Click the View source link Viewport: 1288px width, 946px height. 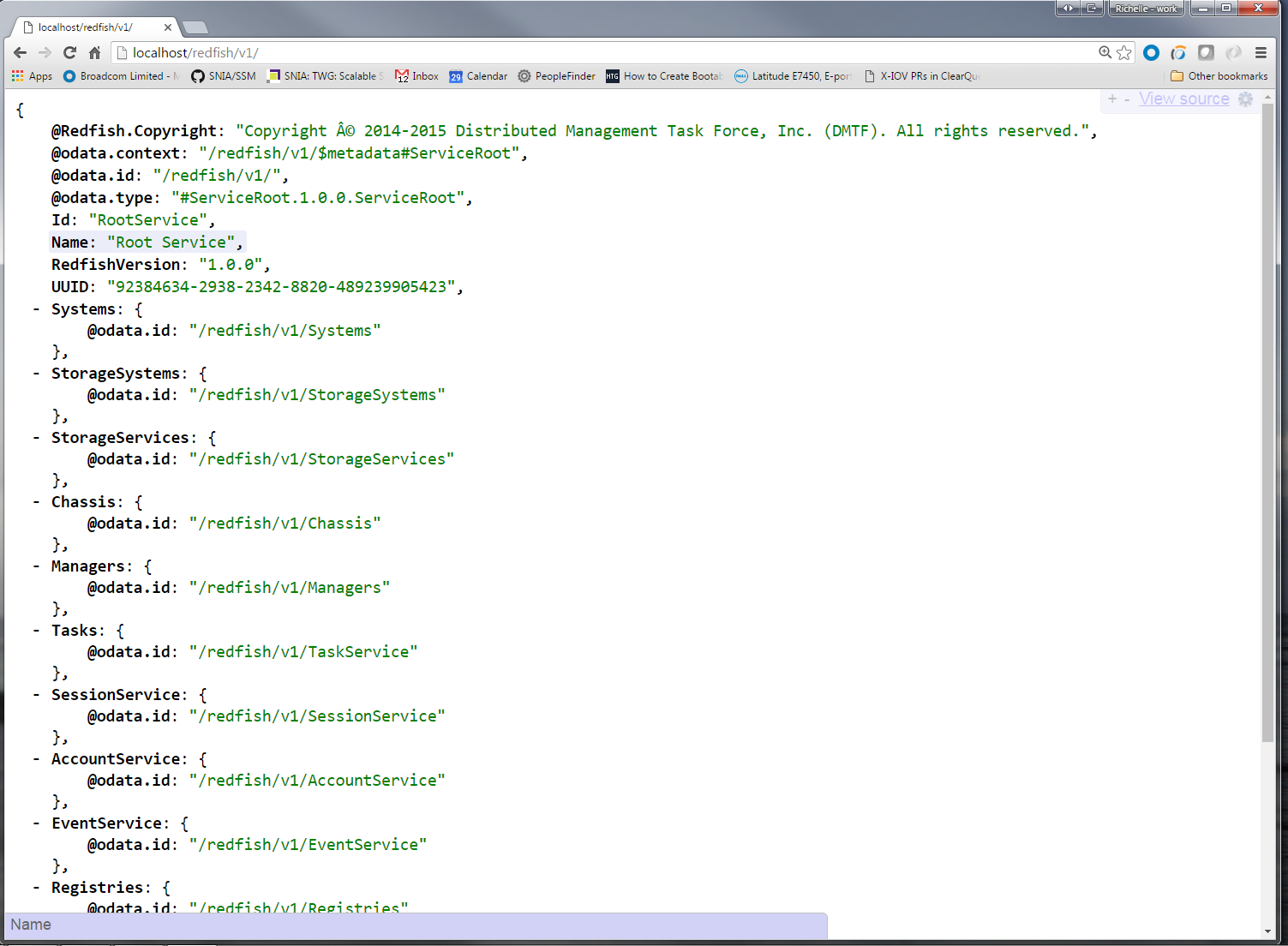click(x=1183, y=99)
